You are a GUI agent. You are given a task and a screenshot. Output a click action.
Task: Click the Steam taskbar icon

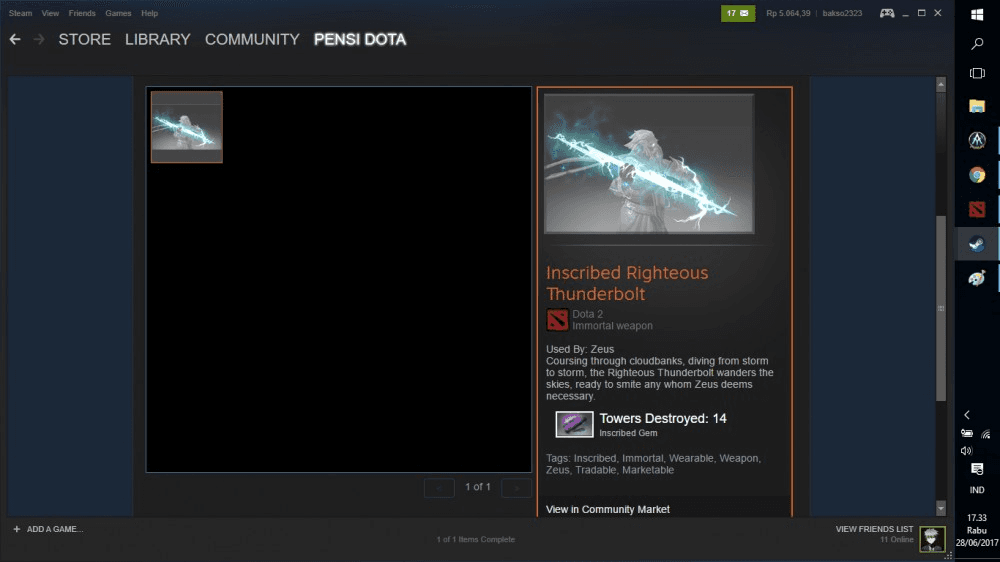(976, 244)
